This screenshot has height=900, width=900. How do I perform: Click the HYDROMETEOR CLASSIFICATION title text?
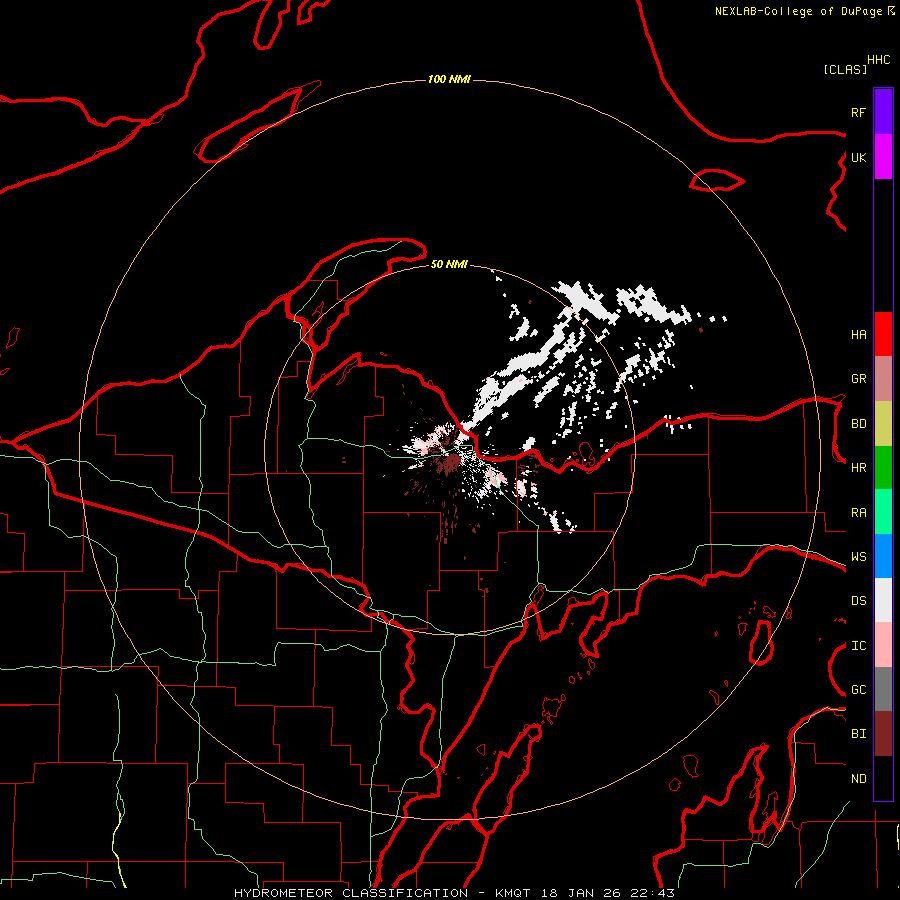[351, 893]
